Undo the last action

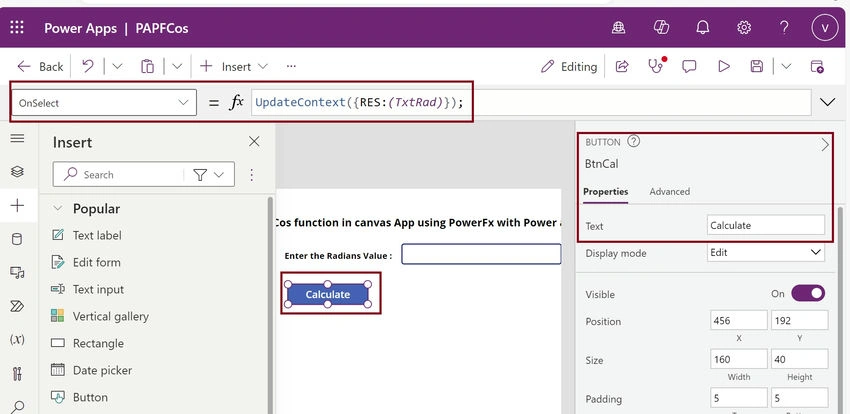(87, 66)
